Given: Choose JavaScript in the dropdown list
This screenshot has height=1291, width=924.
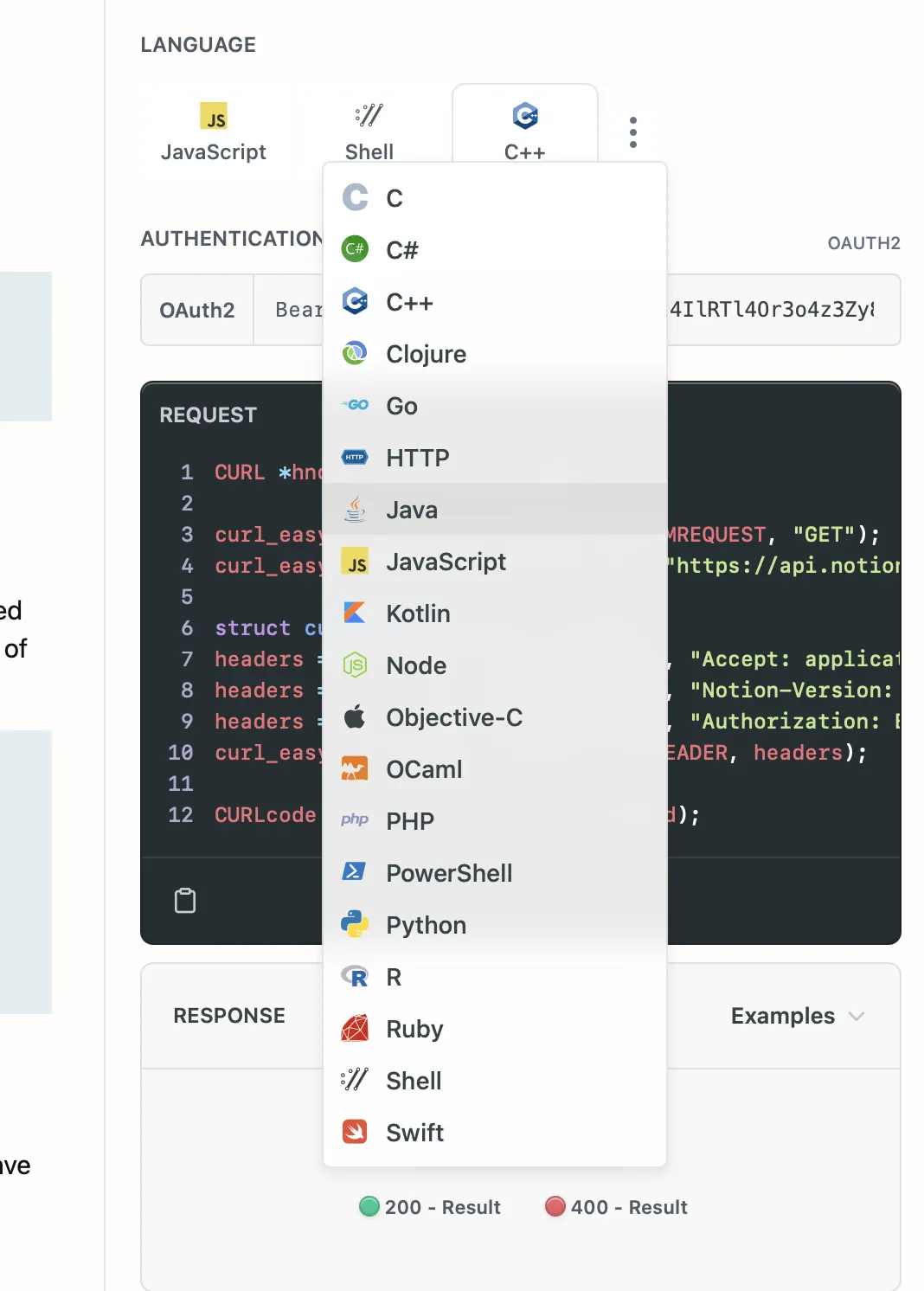Looking at the screenshot, I should point(494,562).
